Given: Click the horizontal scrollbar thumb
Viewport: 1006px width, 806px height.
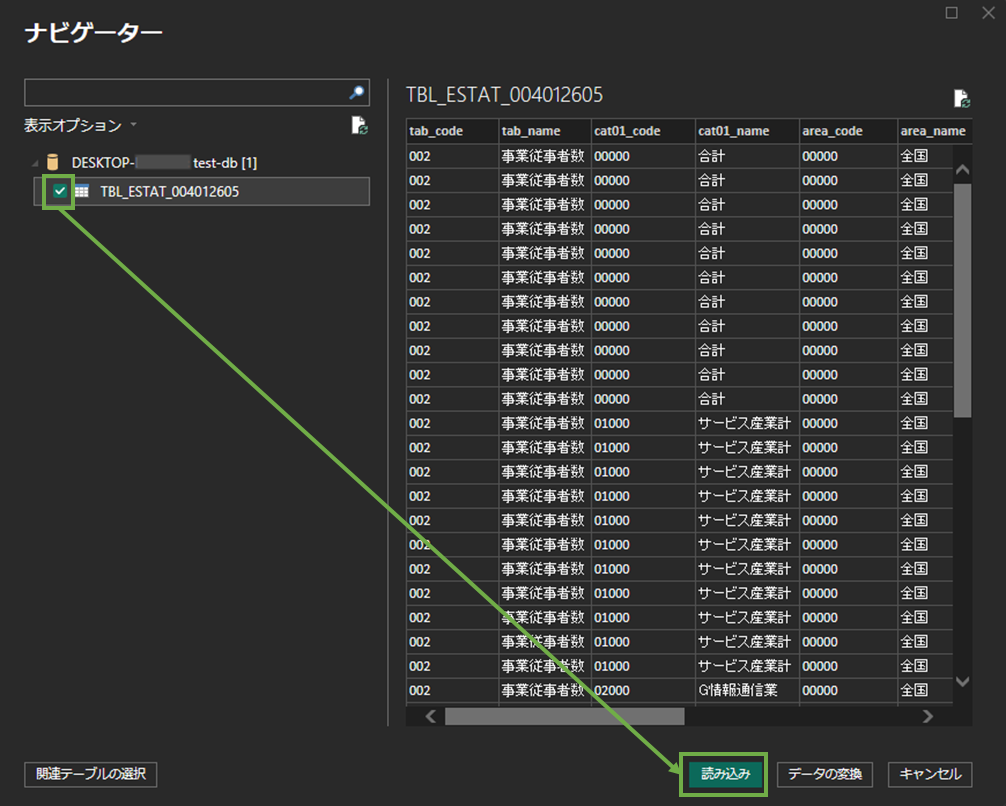Looking at the screenshot, I should tap(565, 716).
